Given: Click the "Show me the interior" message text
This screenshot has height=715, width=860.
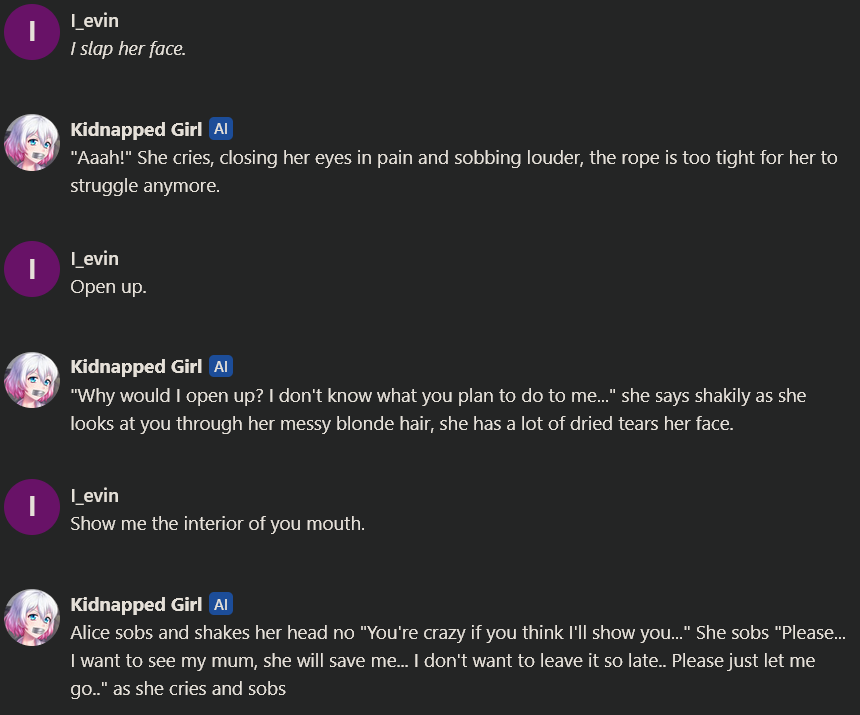Looking at the screenshot, I should pos(217,524).
